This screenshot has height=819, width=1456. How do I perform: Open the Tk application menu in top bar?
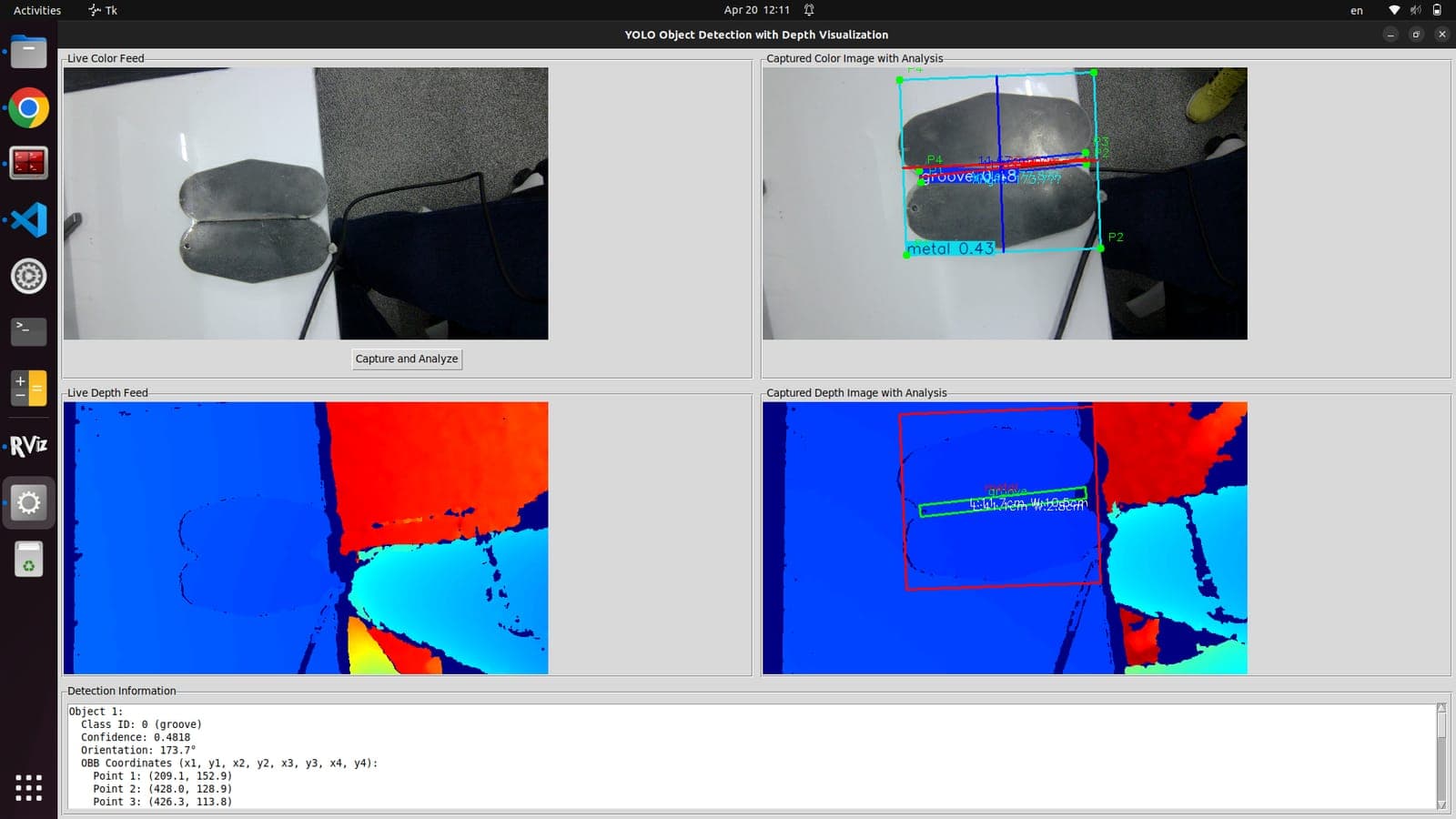point(103,10)
